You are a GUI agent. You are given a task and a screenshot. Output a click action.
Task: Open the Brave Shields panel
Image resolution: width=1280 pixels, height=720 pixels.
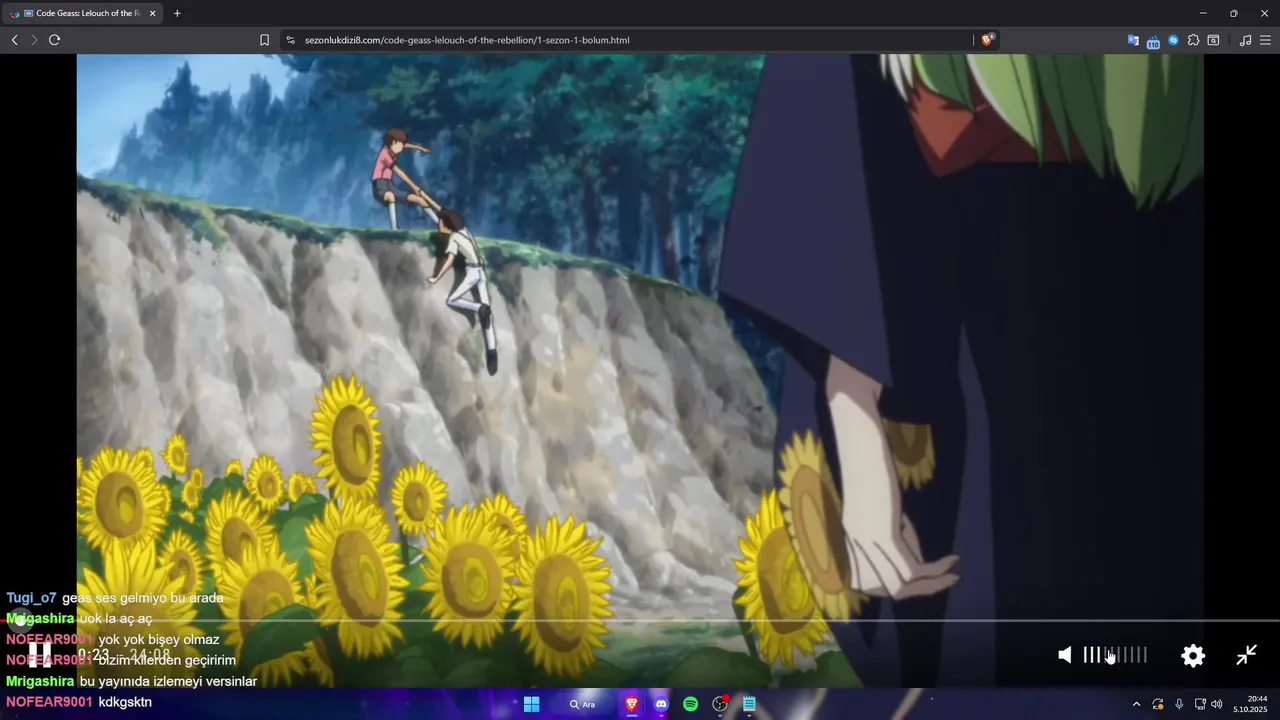pos(987,40)
